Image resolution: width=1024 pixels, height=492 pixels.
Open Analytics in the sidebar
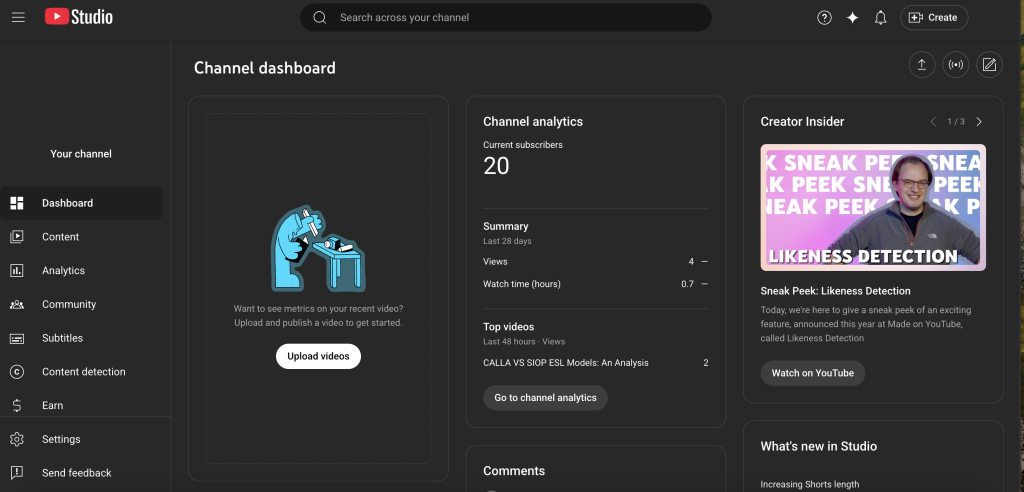(63, 271)
